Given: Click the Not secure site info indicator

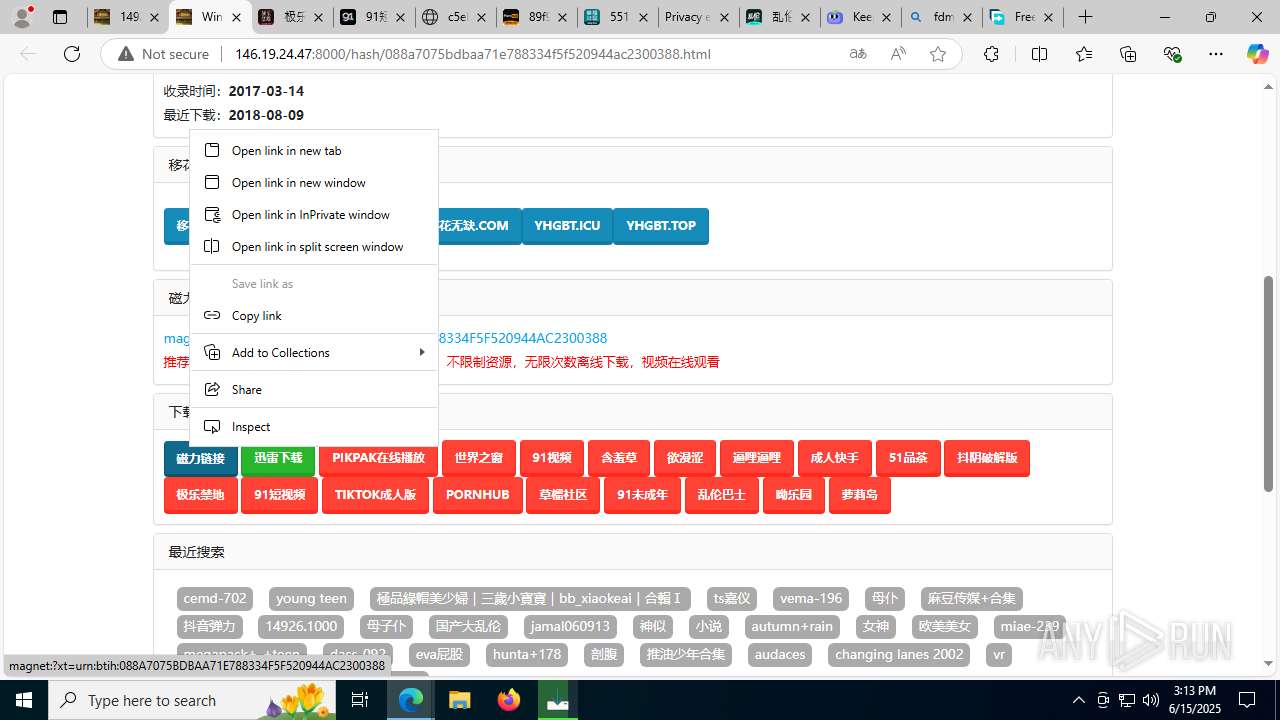Looking at the screenshot, I should tap(164, 54).
